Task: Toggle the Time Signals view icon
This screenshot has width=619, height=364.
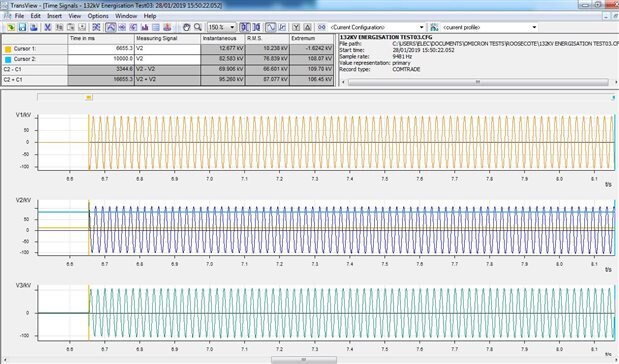Action: [111, 27]
